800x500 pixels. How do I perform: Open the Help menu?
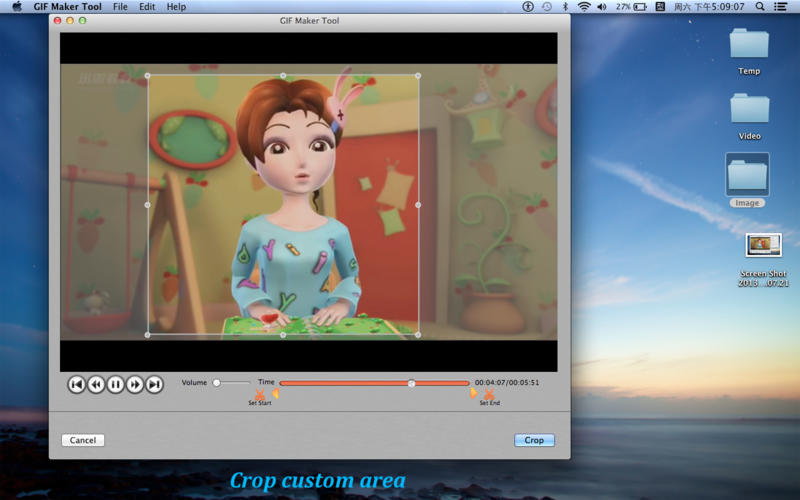click(176, 7)
